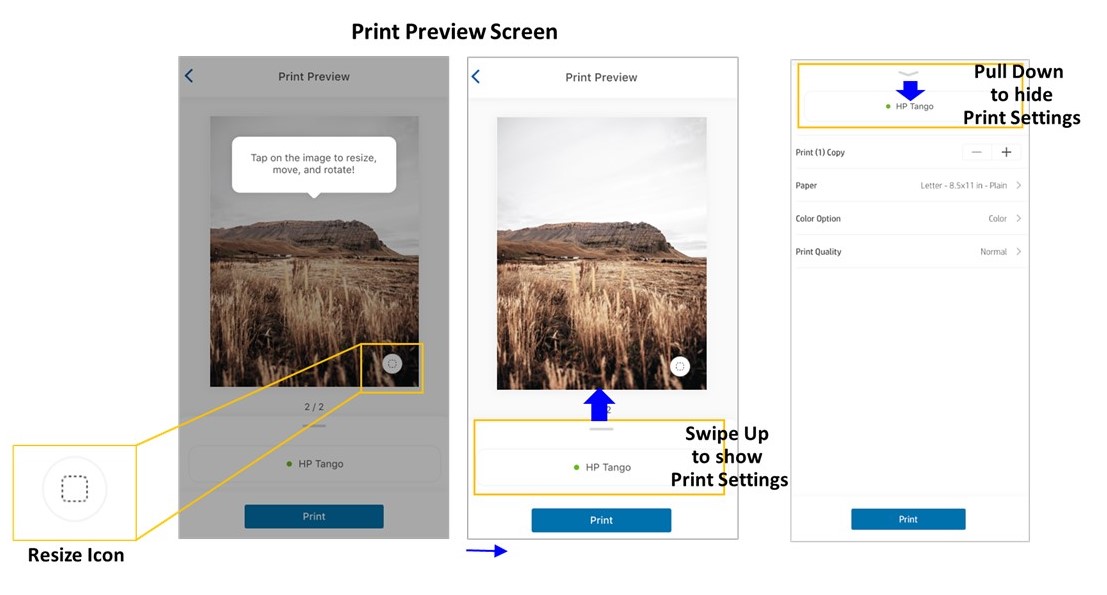Image resolution: width=1107 pixels, height=595 pixels.
Task: Tap the resize icon on the middle preview photo
Action: click(680, 366)
